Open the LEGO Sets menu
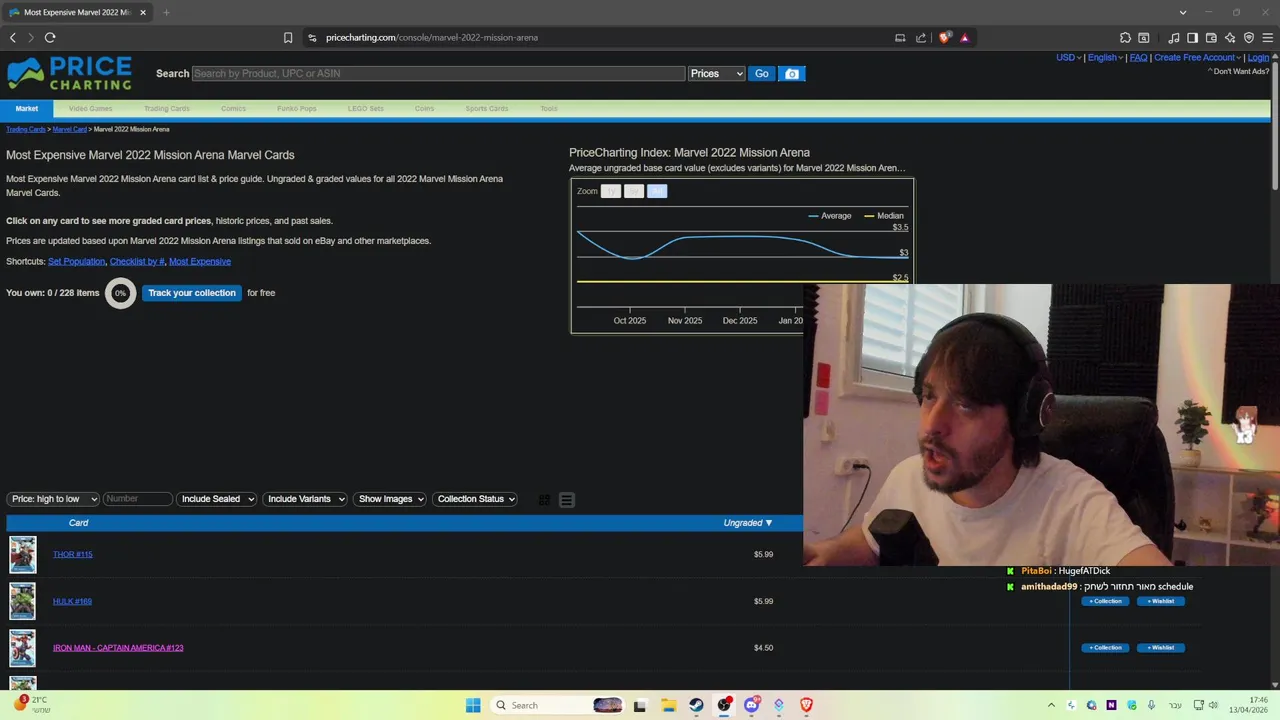Image resolution: width=1280 pixels, height=720 pixels. pos(365,108)
